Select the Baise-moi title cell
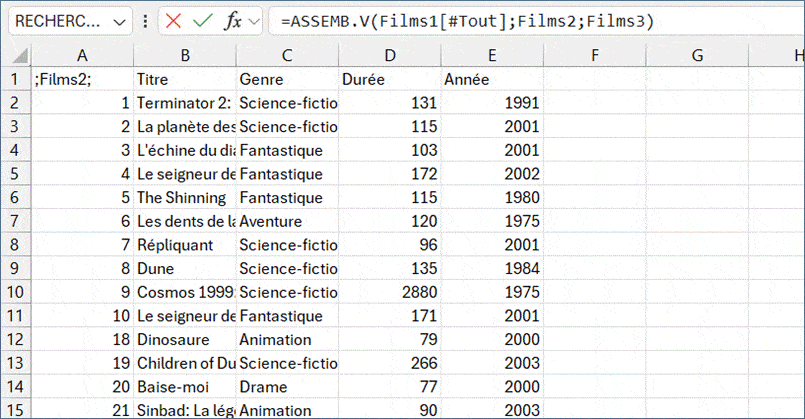 [185, 386]
